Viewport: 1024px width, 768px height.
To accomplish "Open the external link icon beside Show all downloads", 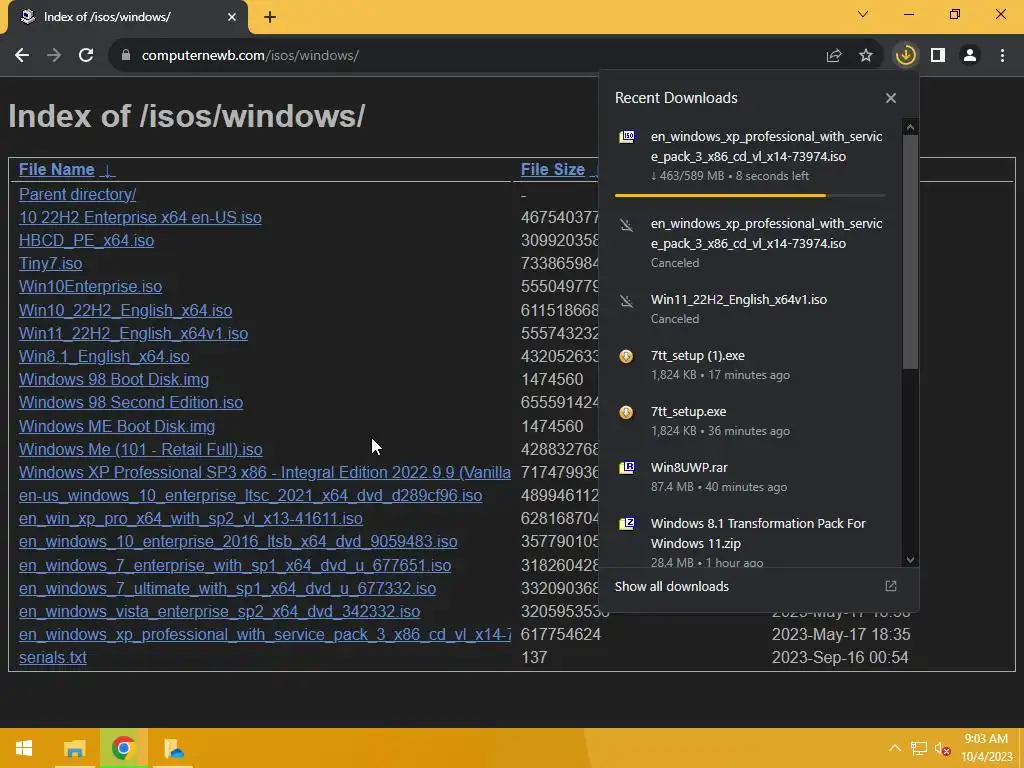I will click(x=891, y=586).
